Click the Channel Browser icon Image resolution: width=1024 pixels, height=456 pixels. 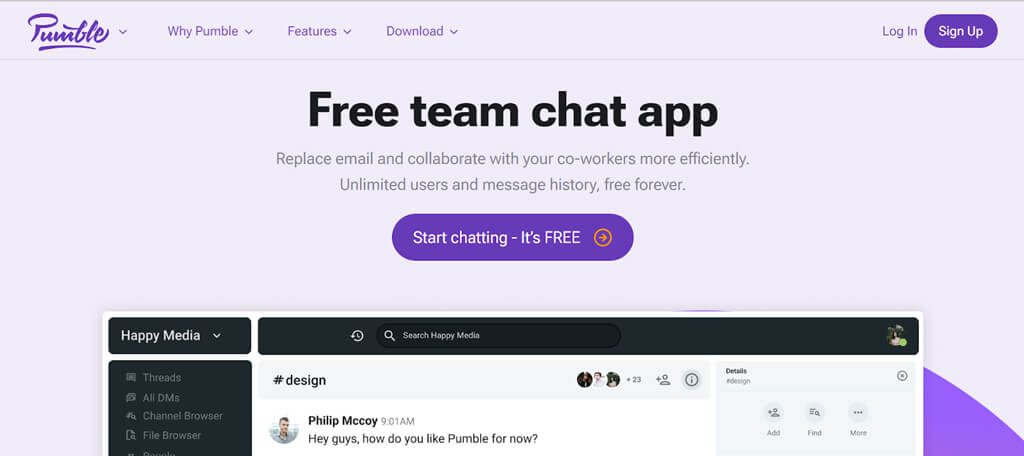pos(131,416)
